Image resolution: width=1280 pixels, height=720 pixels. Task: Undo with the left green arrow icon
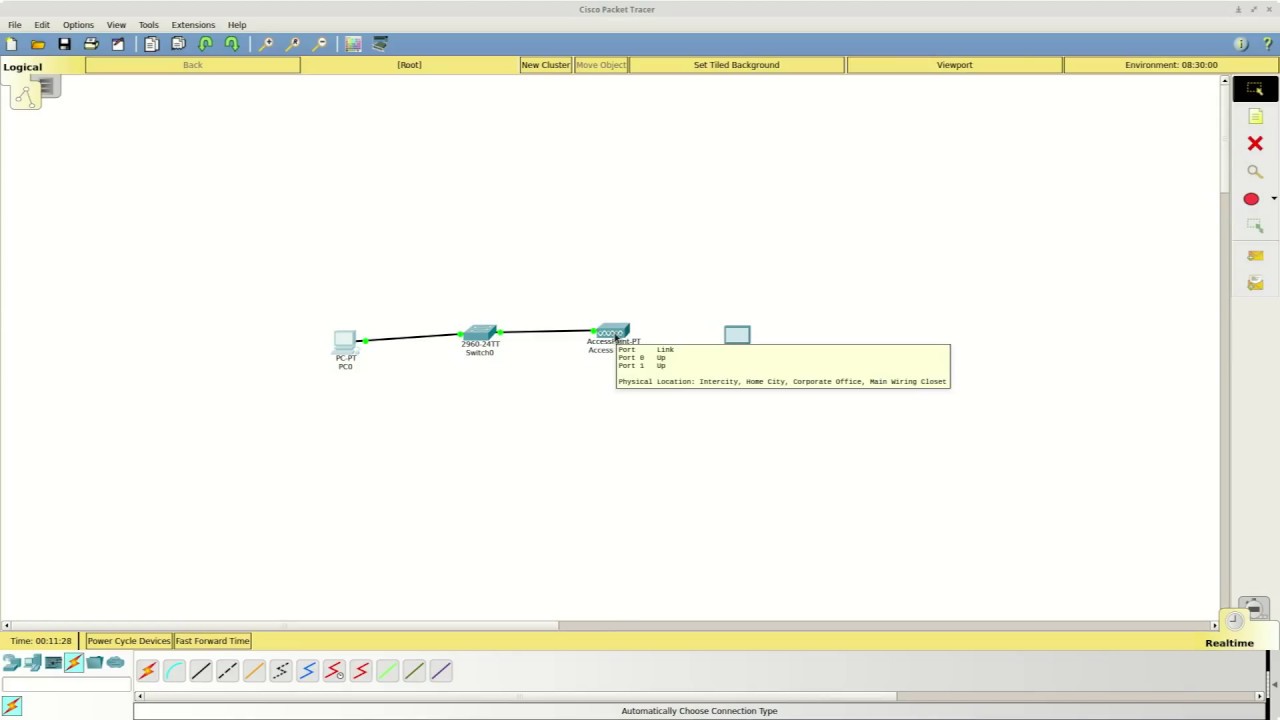205,44
